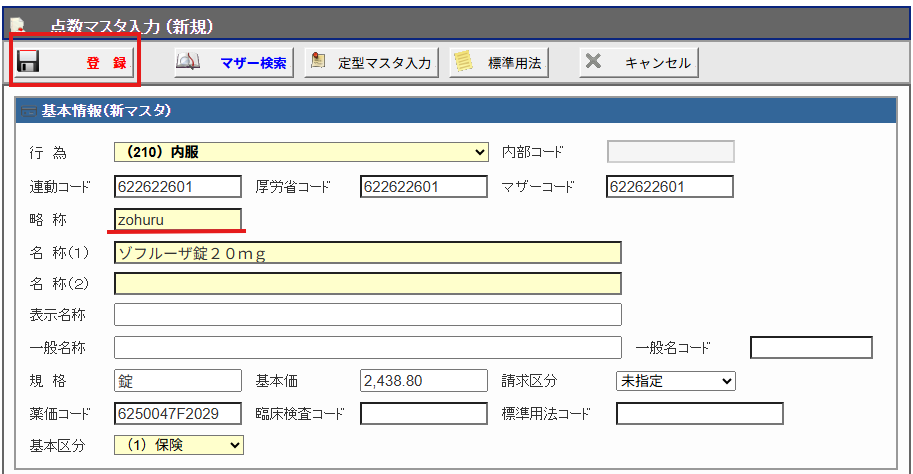Image resolution: width=913 pixels, height=474 pixels.
Task: Click the X icon beside キャンセル
Action: 593,62
